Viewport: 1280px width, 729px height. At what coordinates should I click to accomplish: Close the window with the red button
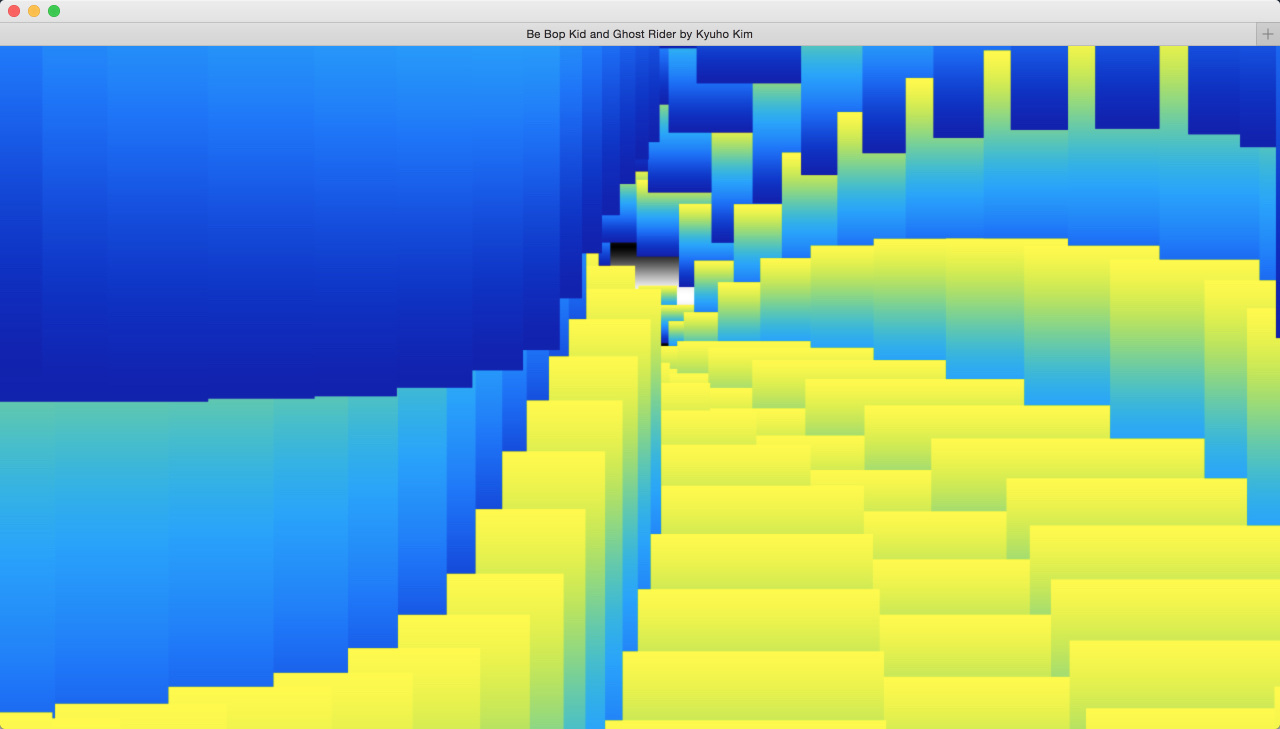[x=14, y=11]
